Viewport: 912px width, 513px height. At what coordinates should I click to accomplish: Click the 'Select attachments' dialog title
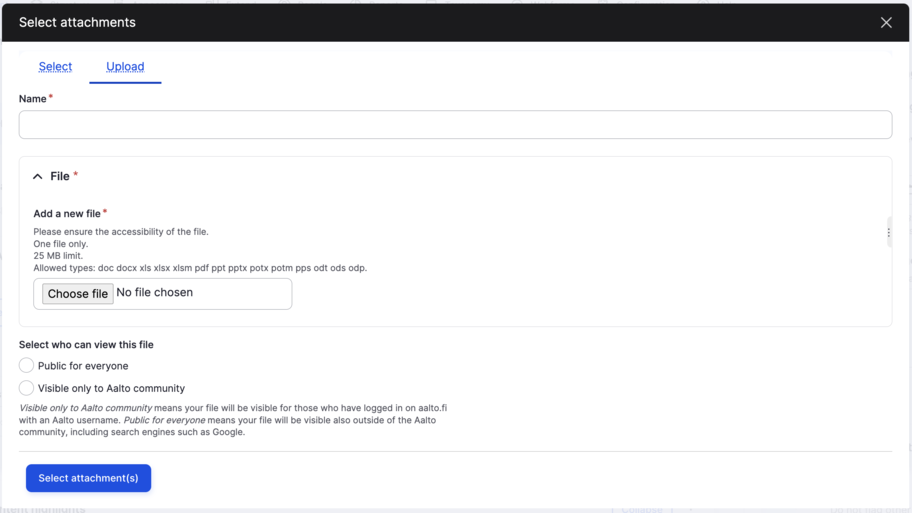pyautogui.click(x=77, y=22)
